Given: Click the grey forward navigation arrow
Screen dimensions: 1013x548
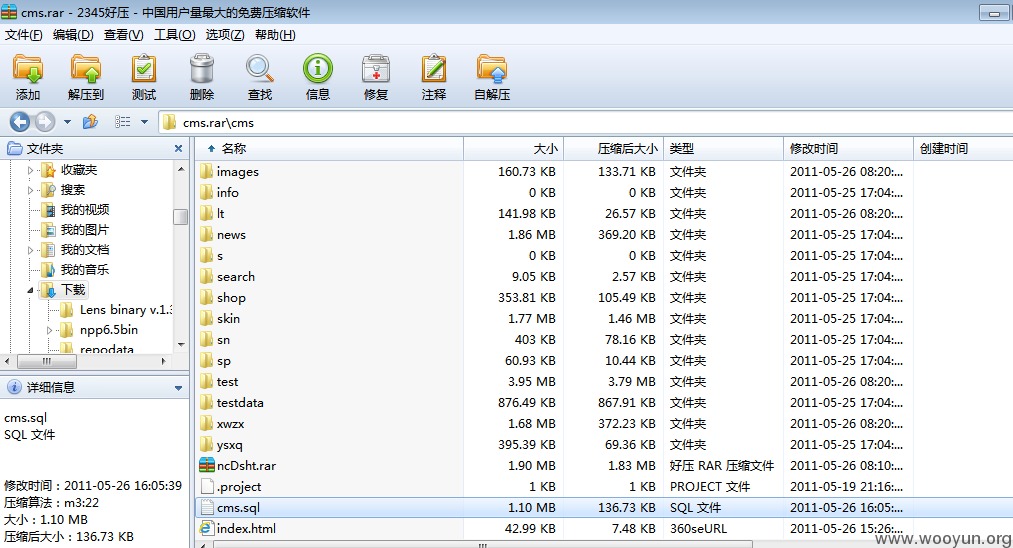Looking at the screenshot, I should point(45,121).
